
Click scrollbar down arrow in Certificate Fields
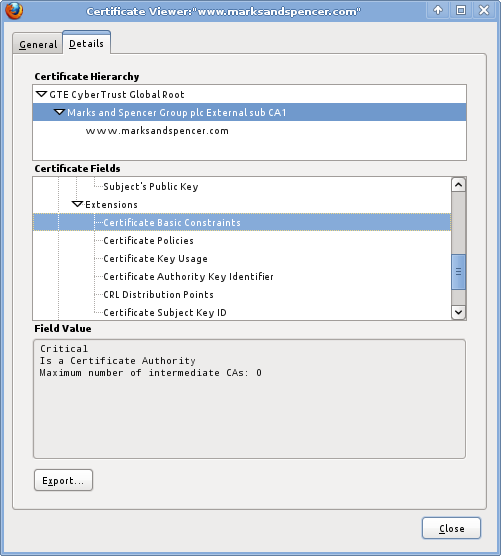click(x=458, y=312)
